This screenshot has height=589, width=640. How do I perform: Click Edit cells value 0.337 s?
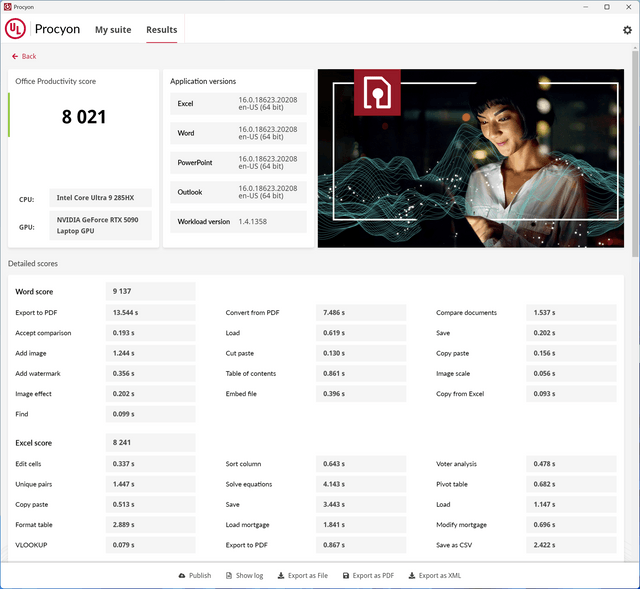(x=150, y=464)
